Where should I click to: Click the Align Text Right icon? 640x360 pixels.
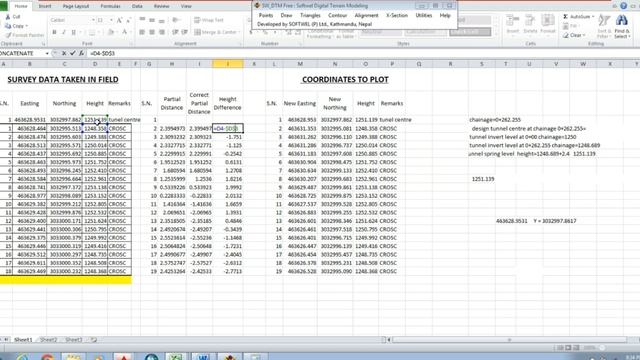(x=162, y=32)
